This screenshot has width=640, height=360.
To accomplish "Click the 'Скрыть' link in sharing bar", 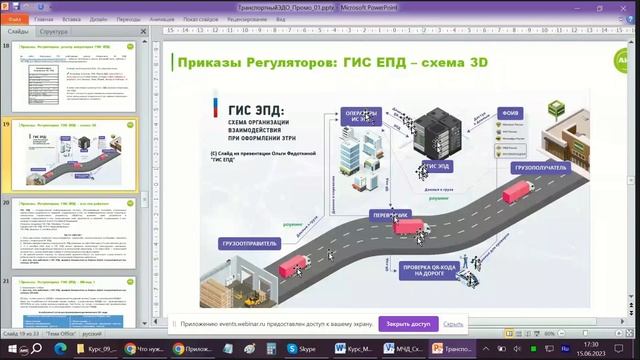I will (x=453, y=324).
